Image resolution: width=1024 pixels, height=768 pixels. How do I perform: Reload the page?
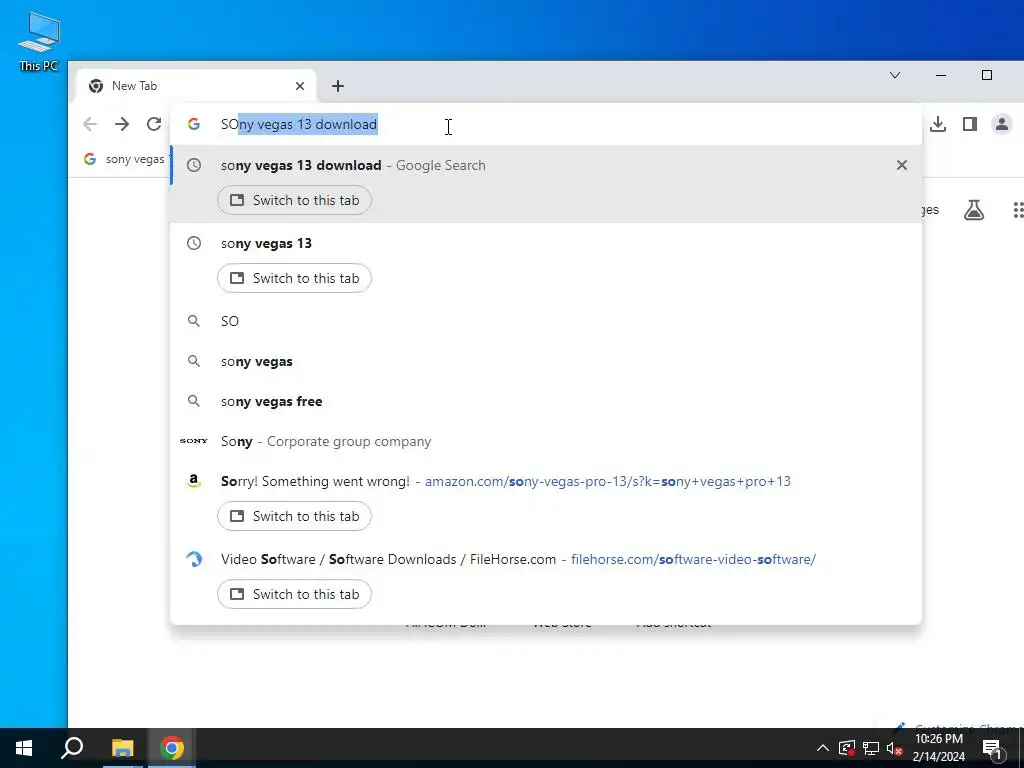coord(153,124)
